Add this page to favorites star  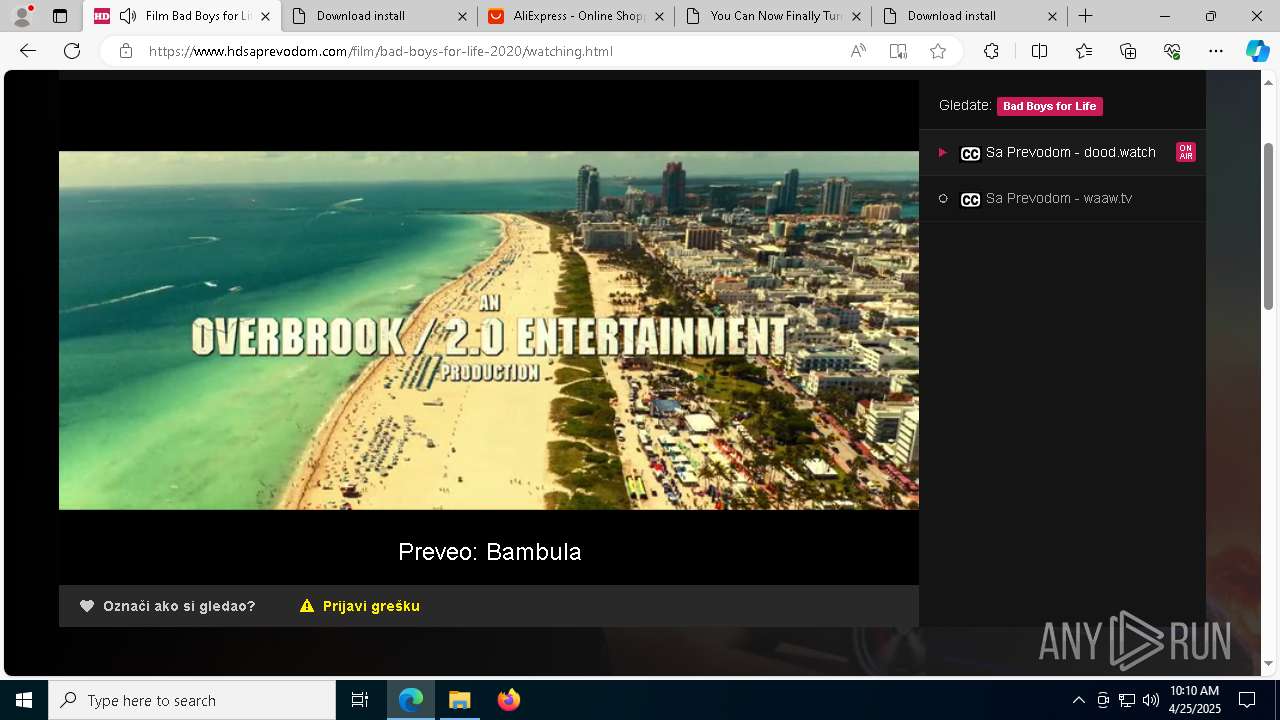tap(938, 51)
